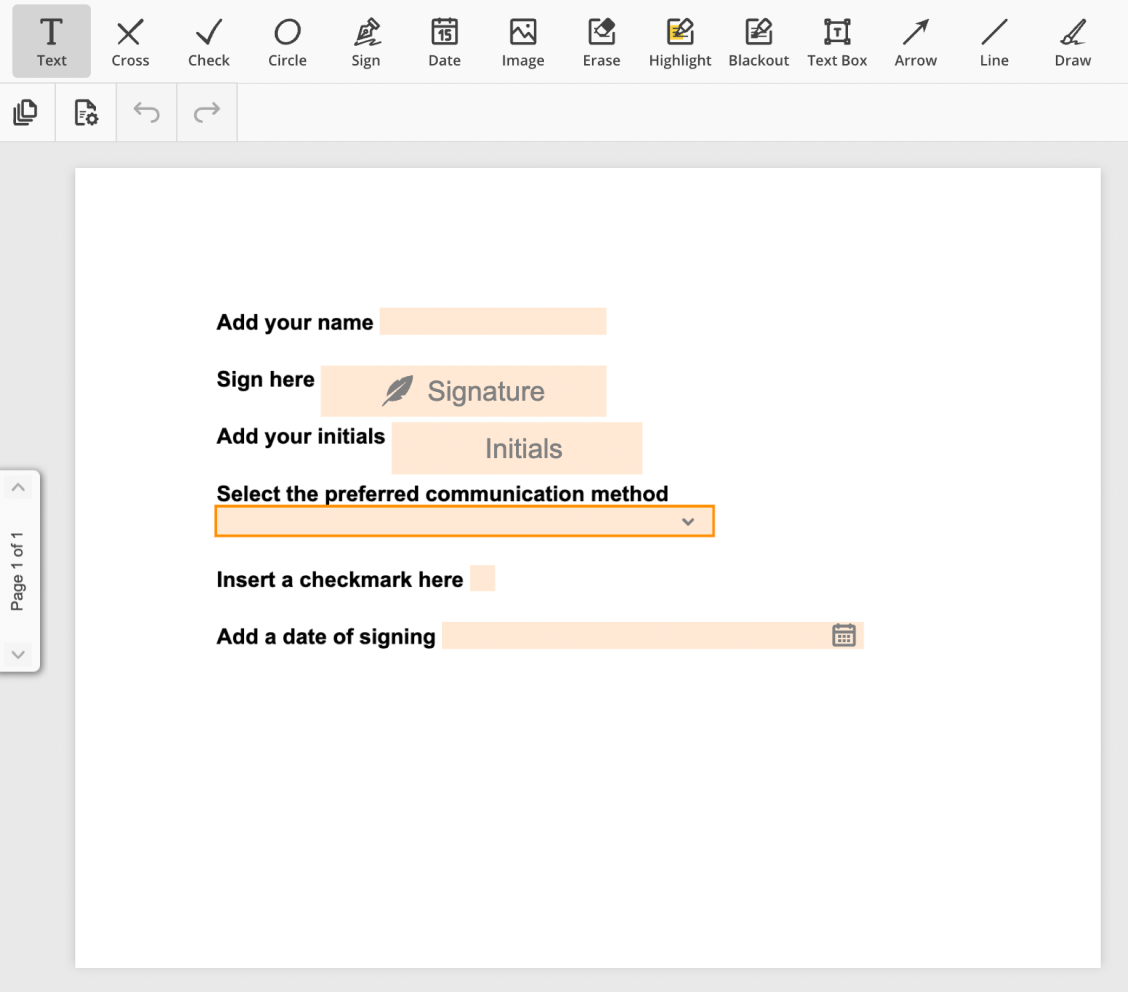Select the Circle tool
The height and width of the screenshot is (992, 1128).
coord(287,40)
